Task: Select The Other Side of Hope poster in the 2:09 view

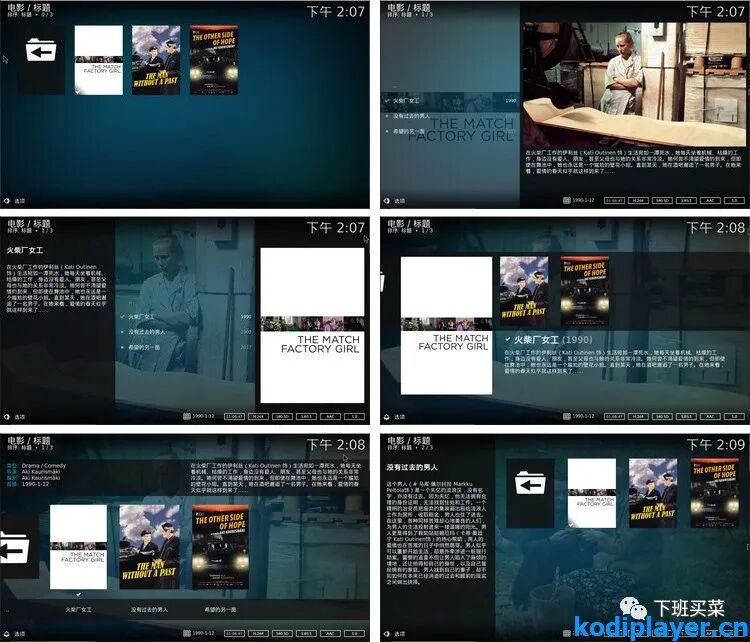Action: [x=714, y=493]
